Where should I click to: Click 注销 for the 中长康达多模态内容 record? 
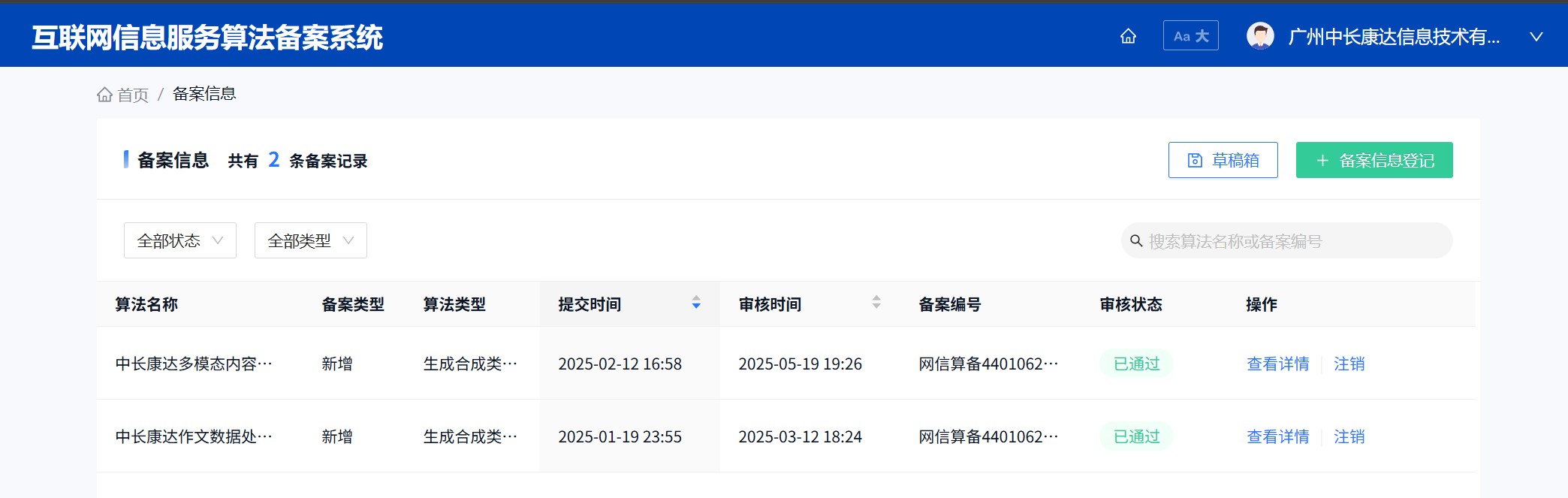tap(1349, 364)
